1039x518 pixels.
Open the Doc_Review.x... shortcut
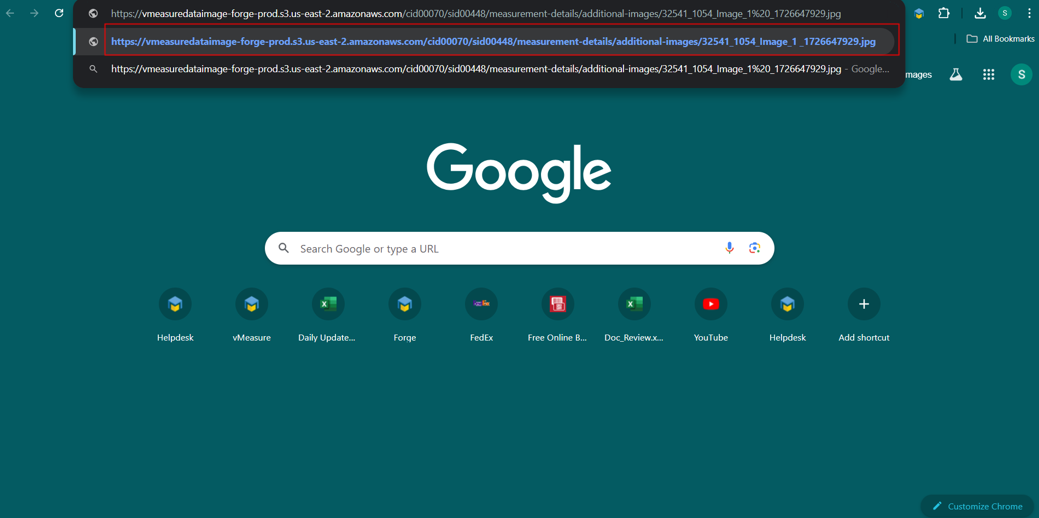634,315
